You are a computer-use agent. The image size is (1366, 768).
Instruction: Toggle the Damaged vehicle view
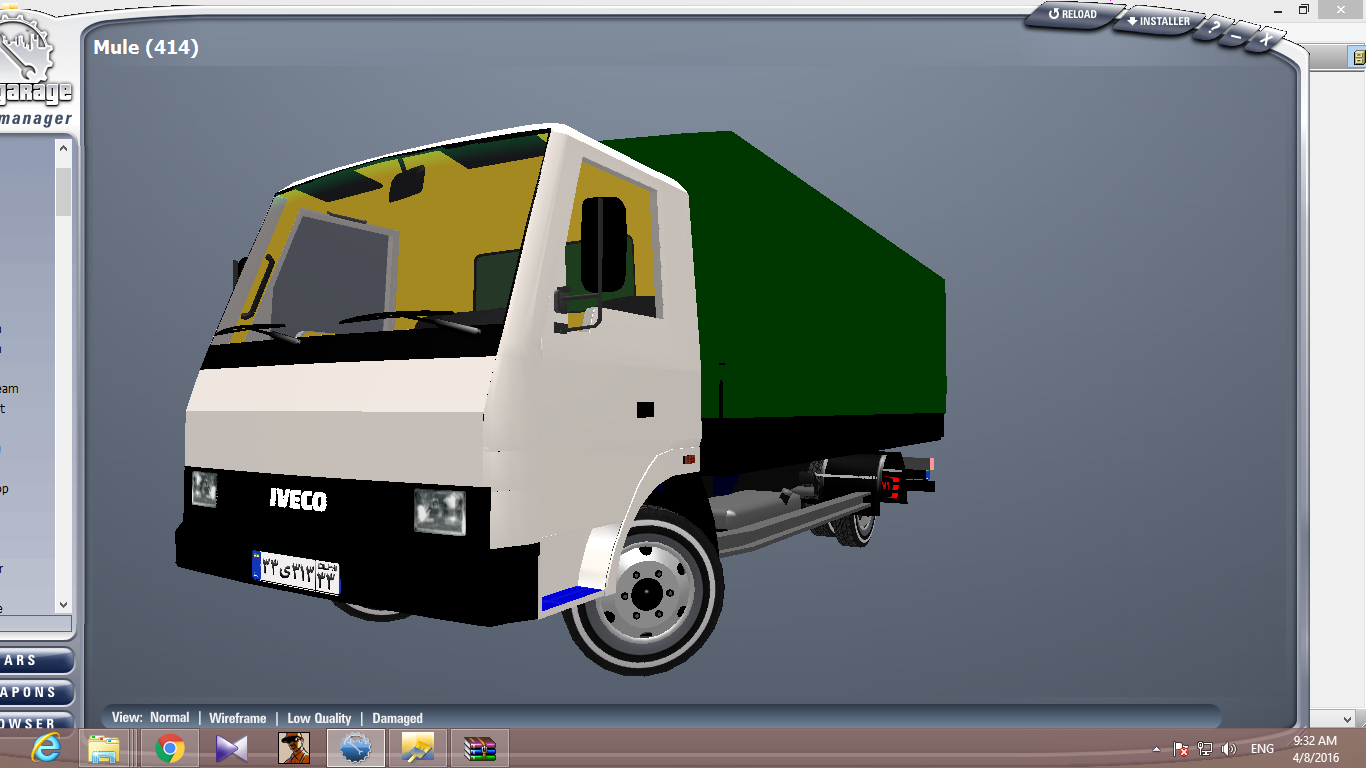[x=397, y=718]
